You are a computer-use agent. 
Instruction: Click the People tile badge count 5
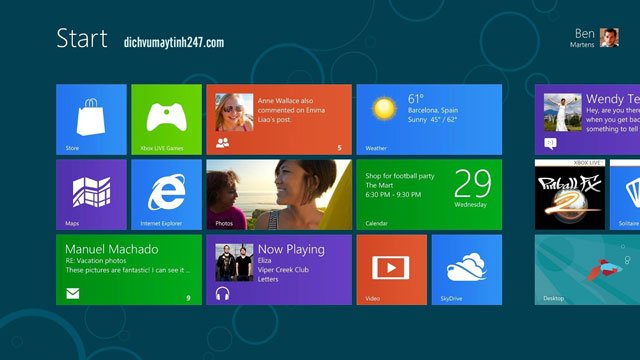(x=339, y=148)
